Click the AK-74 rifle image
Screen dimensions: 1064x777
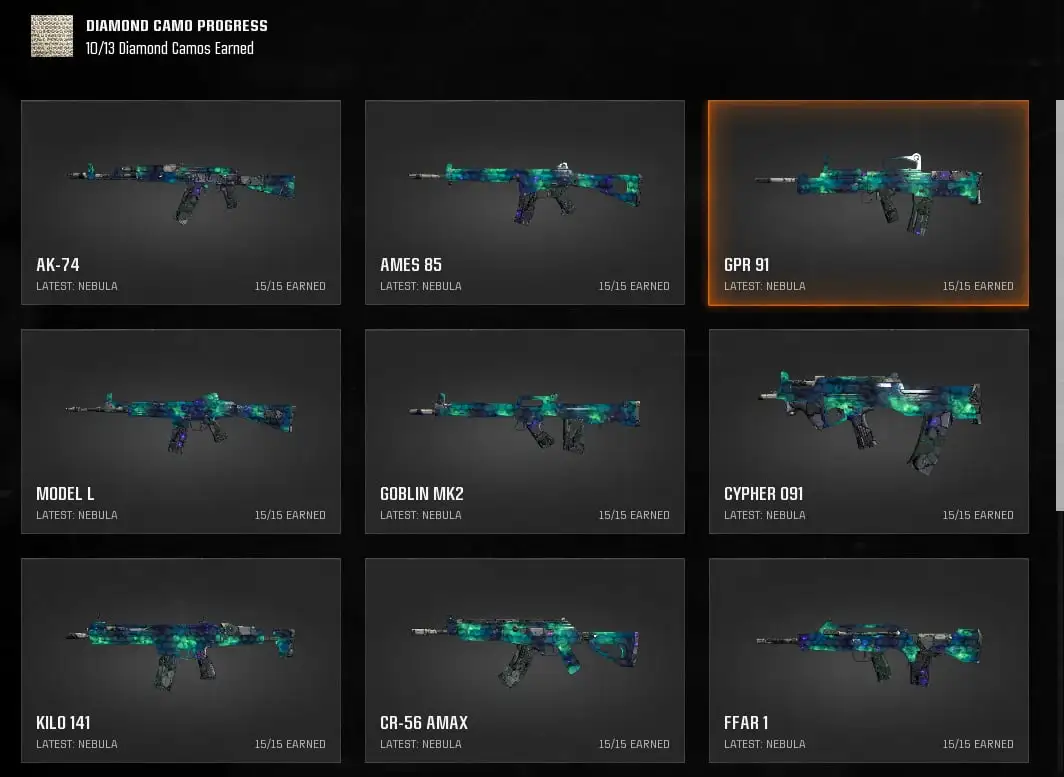[181, 193]
